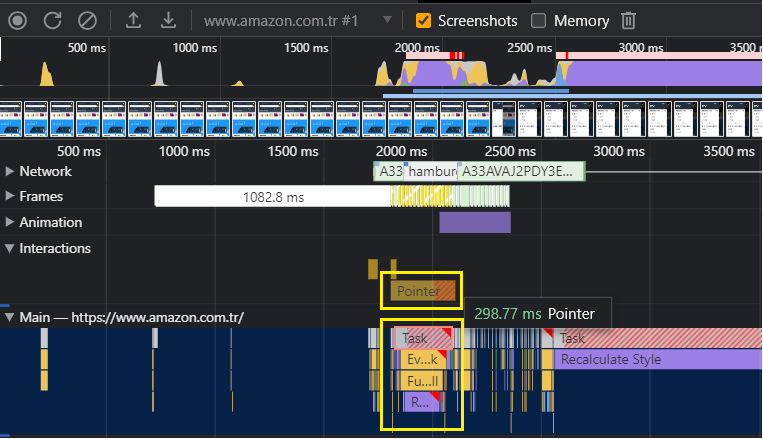Viewport: 763px width, 439px height.
Task: Select the hamburger network request bar
Action: (431, 171)
